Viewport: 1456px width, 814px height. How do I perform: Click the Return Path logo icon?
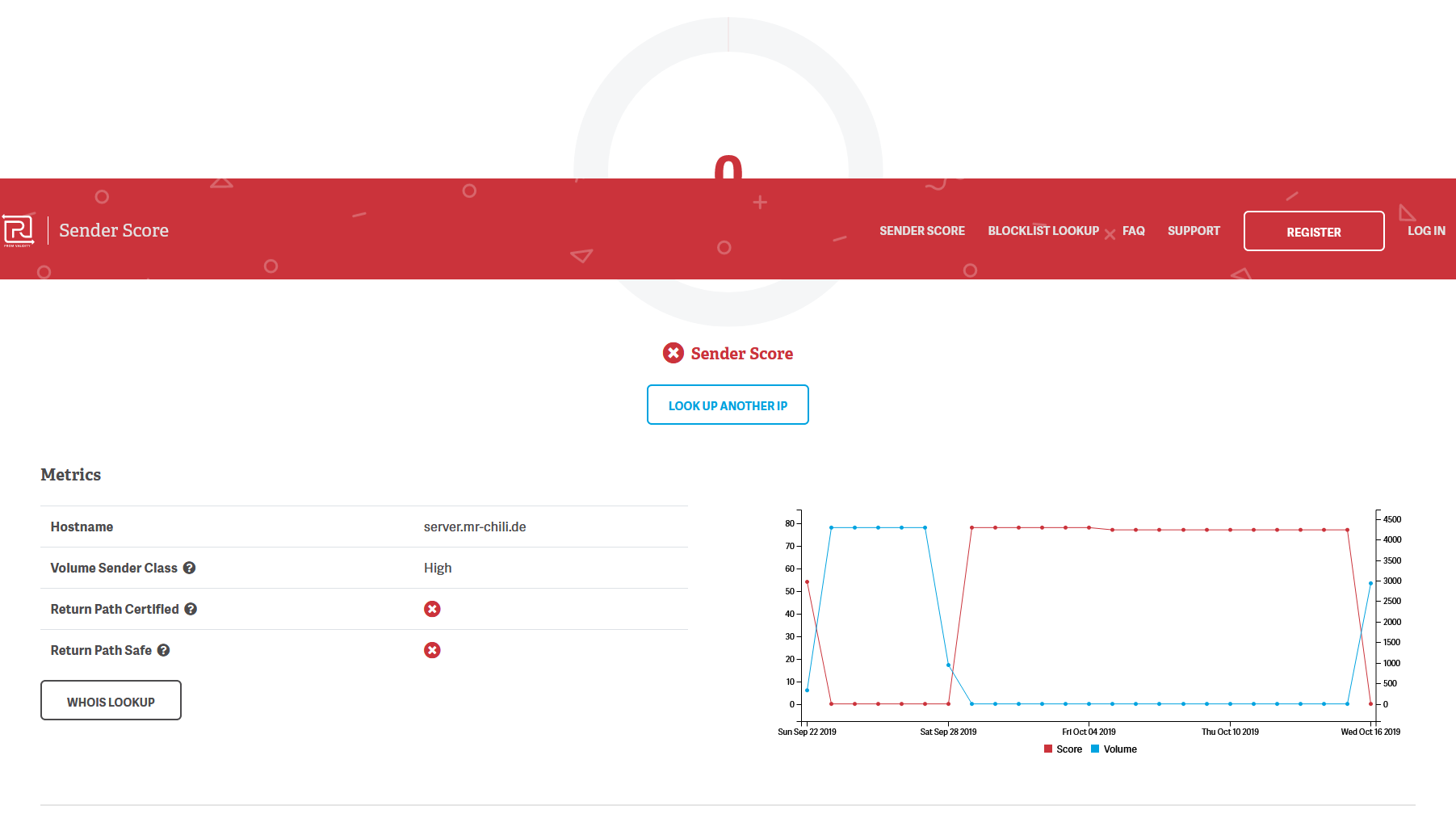click(x=18, y=230)
